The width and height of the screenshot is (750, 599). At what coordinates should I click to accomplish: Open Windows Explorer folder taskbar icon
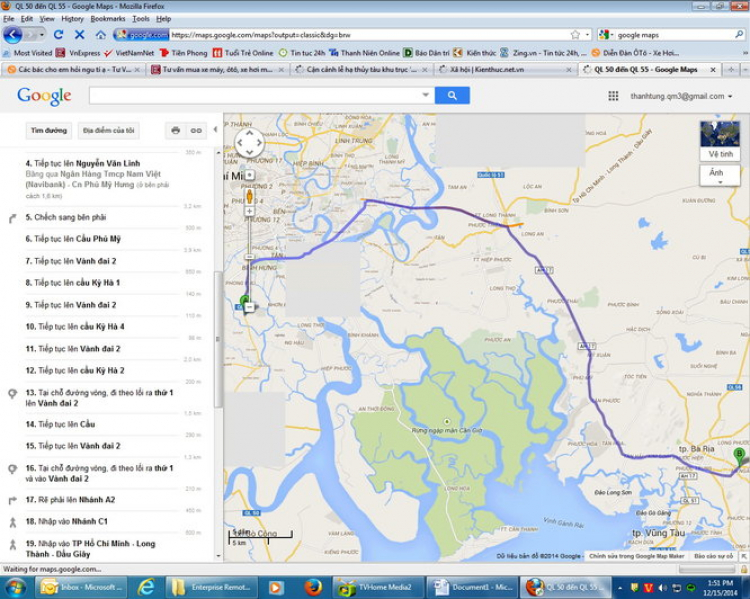(179, 587)
